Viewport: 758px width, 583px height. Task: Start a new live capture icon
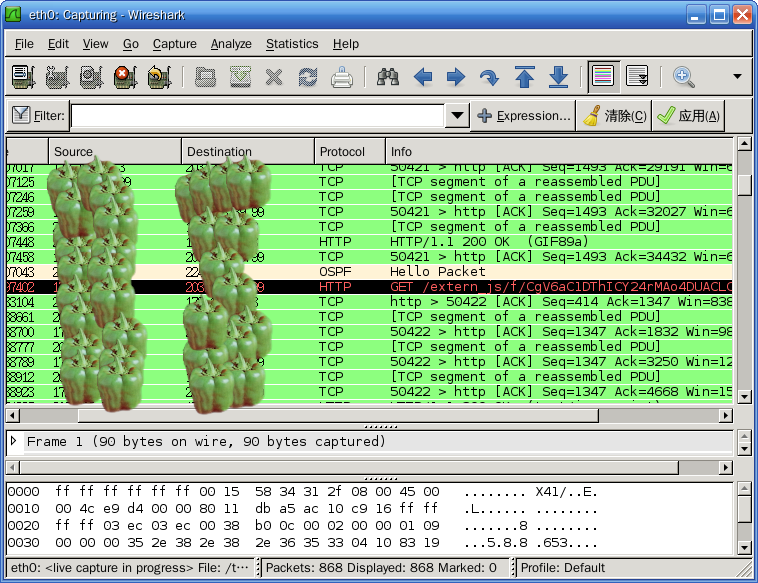[x=91, y=77]
